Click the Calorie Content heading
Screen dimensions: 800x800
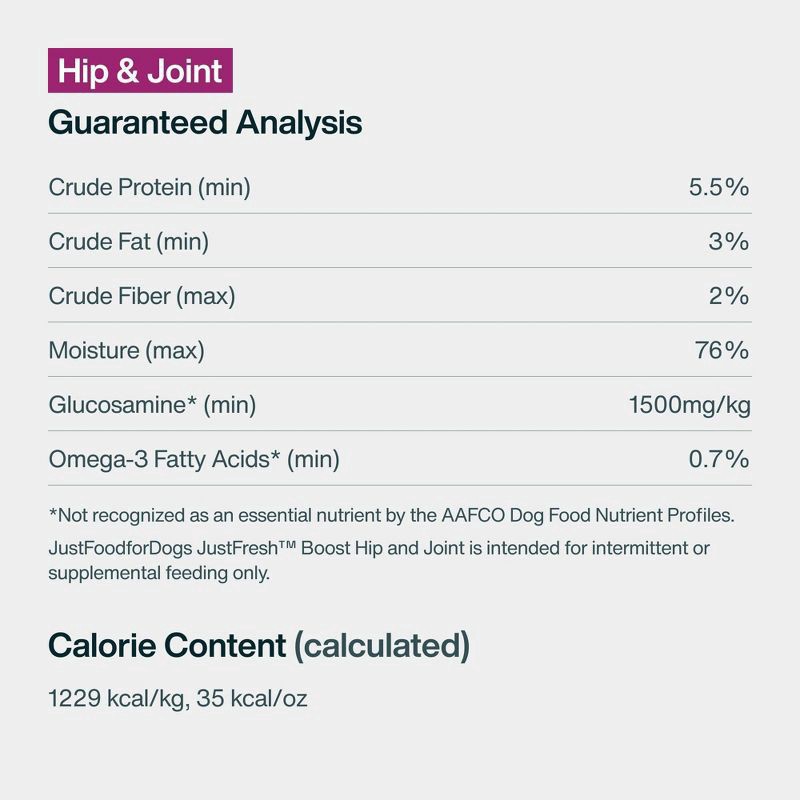click(167, 645)
